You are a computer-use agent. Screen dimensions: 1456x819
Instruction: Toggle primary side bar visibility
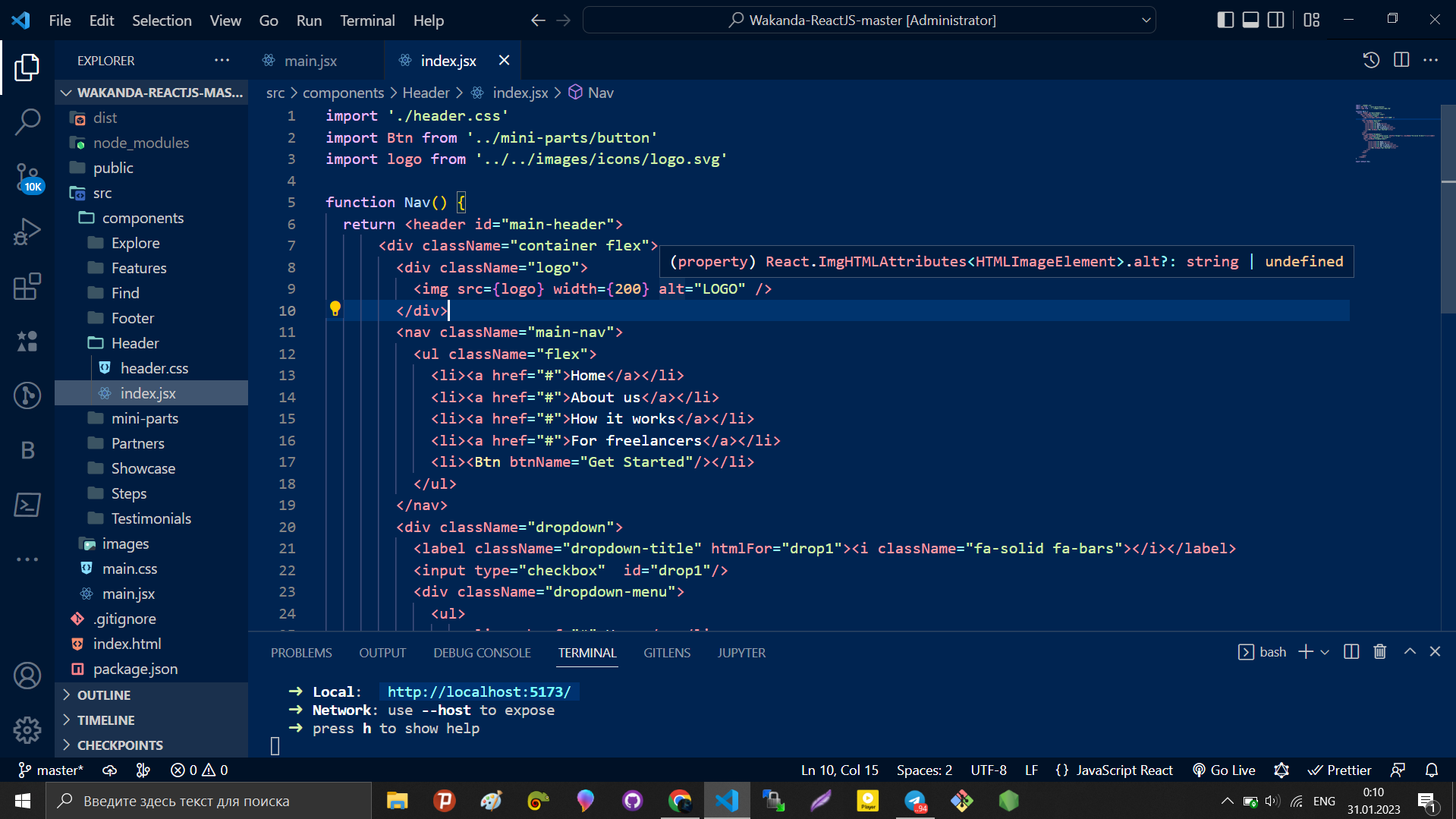pyautogui.click(x=1225, y=20)
